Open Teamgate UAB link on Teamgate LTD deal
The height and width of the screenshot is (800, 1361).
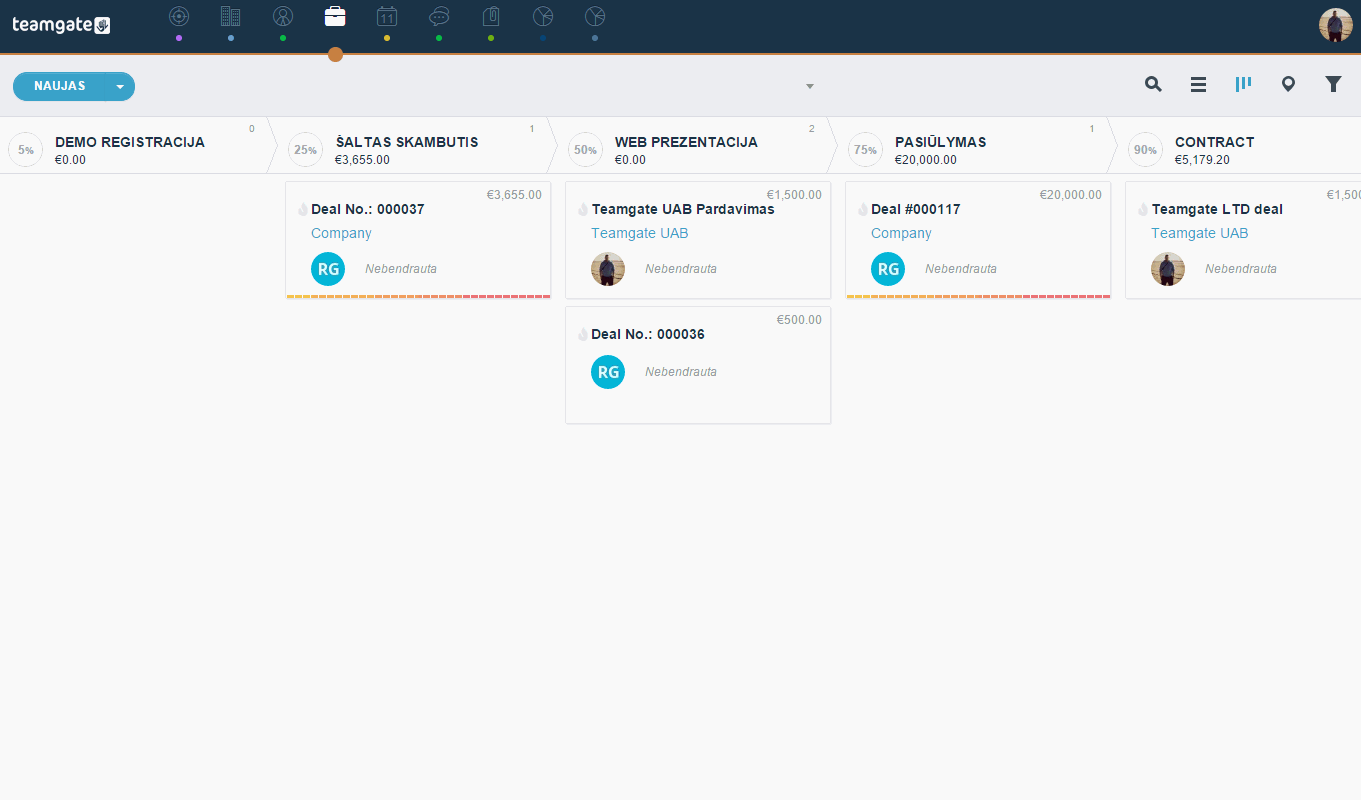click(x=1199, y=233)
